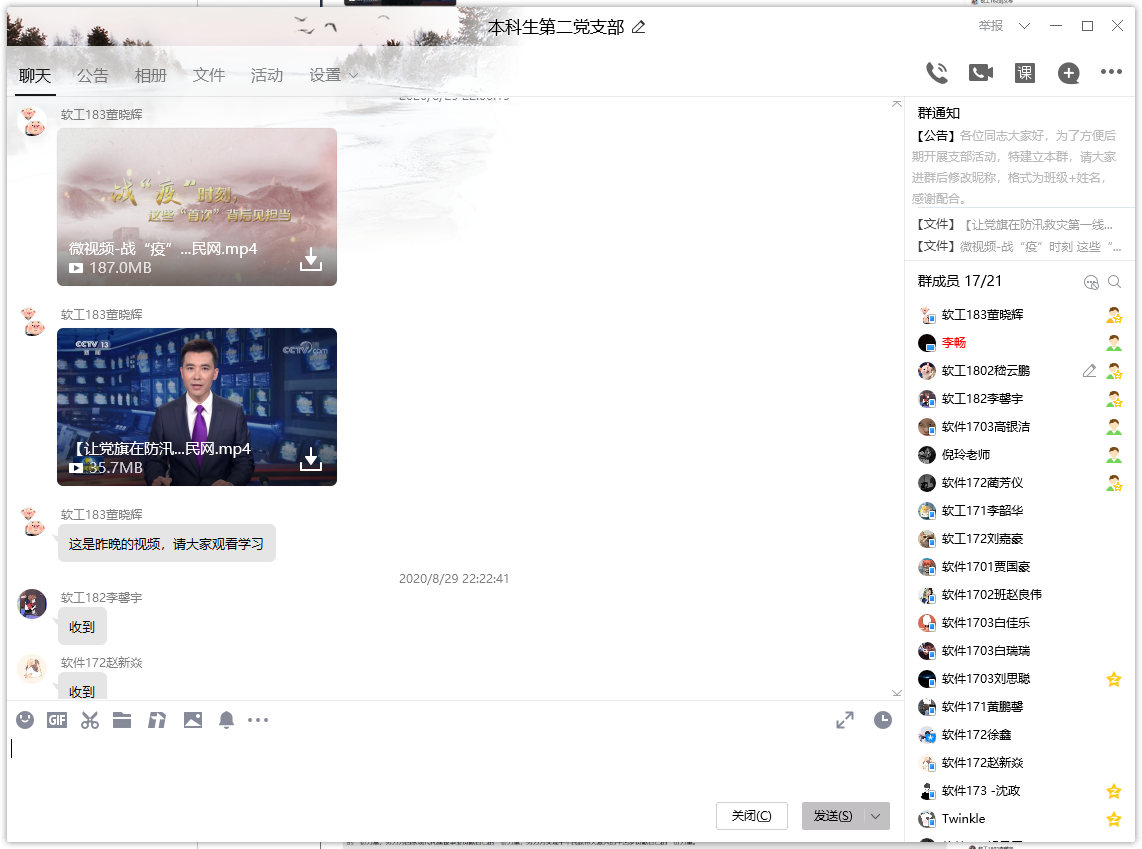Image resolution: width=1142 pixels, height=849 pixels.
Task: Open the message history clock icon
Action: pos(882,719)
